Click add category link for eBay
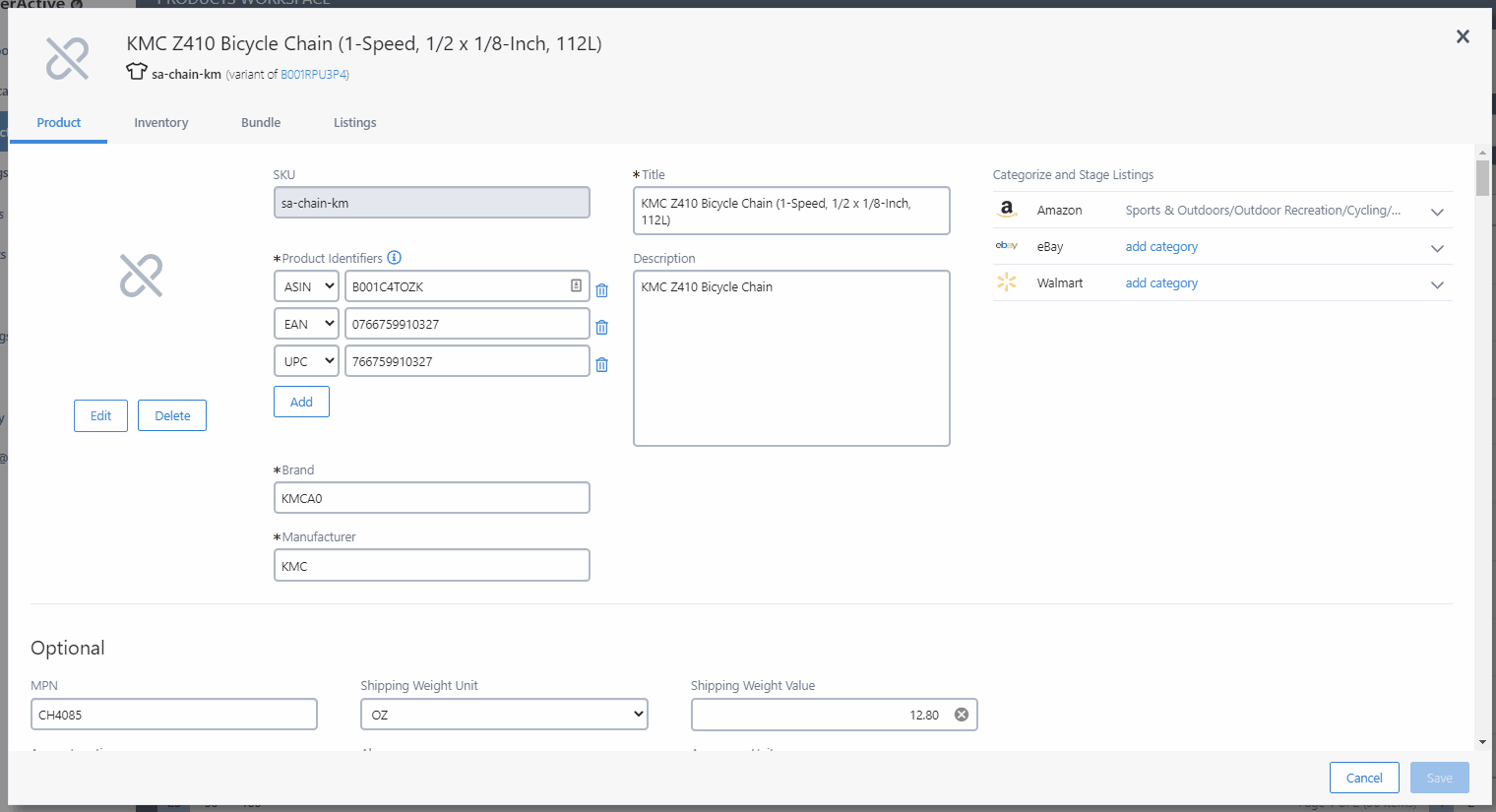 point(1161,246)
